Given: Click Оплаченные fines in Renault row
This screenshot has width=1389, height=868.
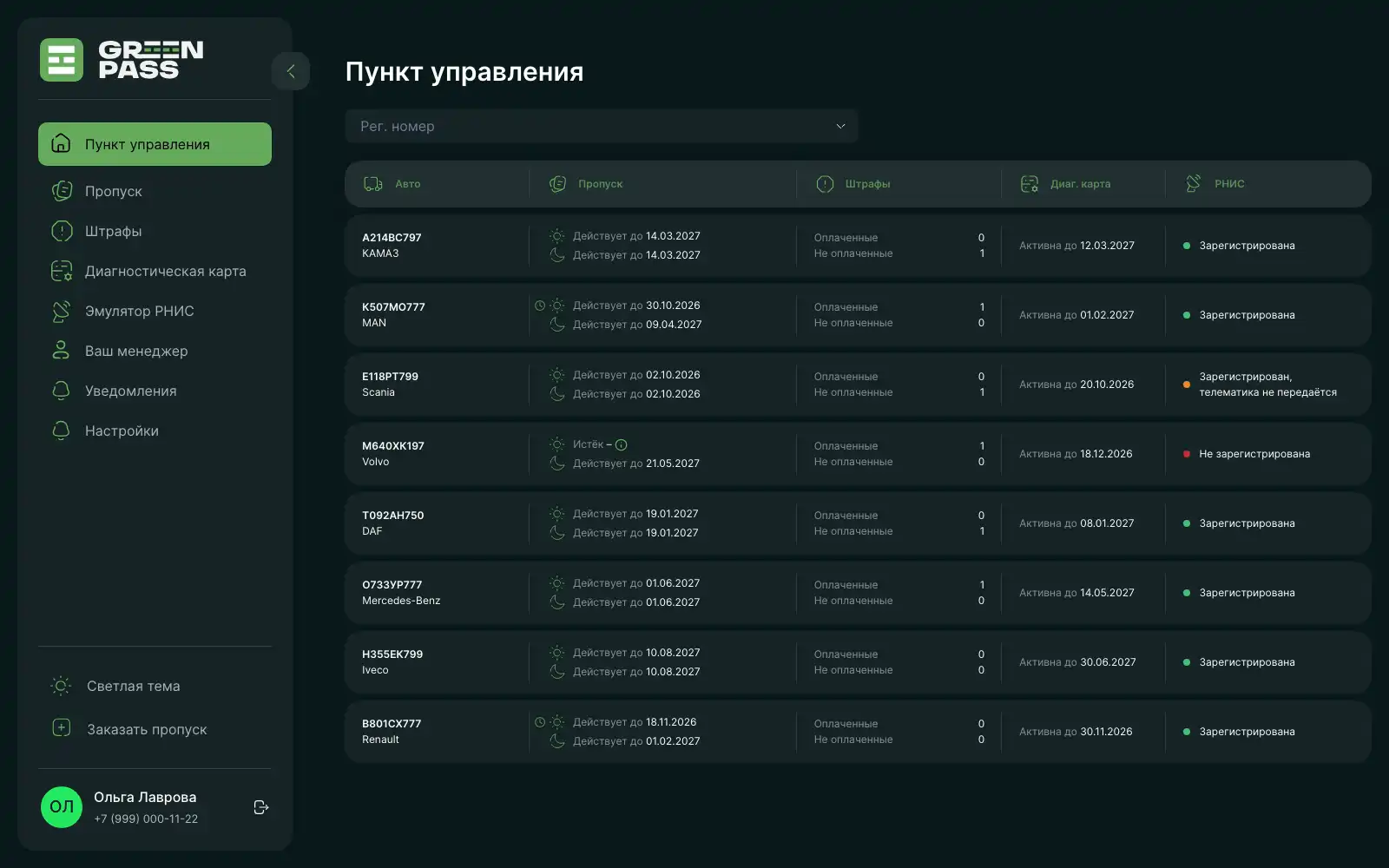Looking at the screenshot, I should [846, 724].
